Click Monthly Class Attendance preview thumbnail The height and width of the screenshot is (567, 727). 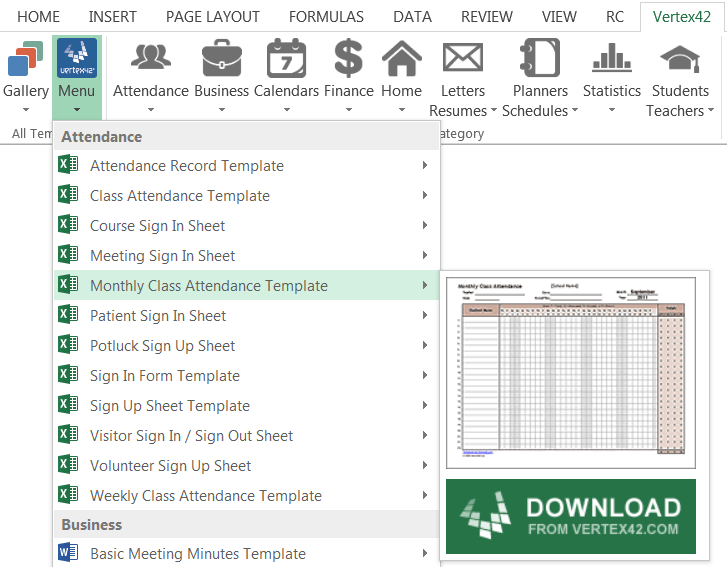point(571,373)
